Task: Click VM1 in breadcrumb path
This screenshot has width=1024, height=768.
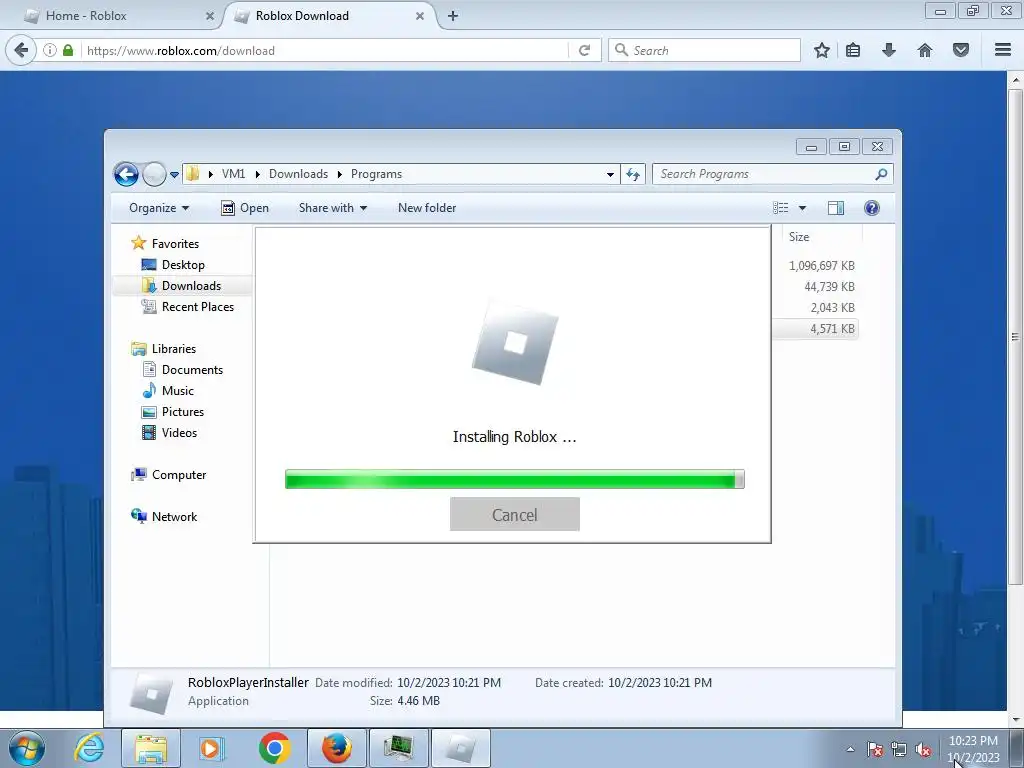Action: [x=233, y=174]
